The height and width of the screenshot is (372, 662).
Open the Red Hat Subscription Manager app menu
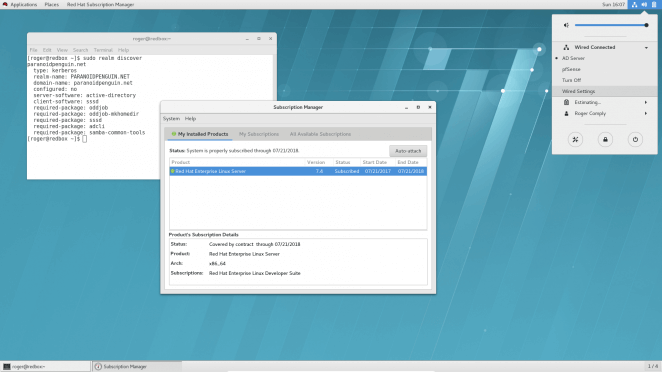pyautogui.click(x=100, y=4)
